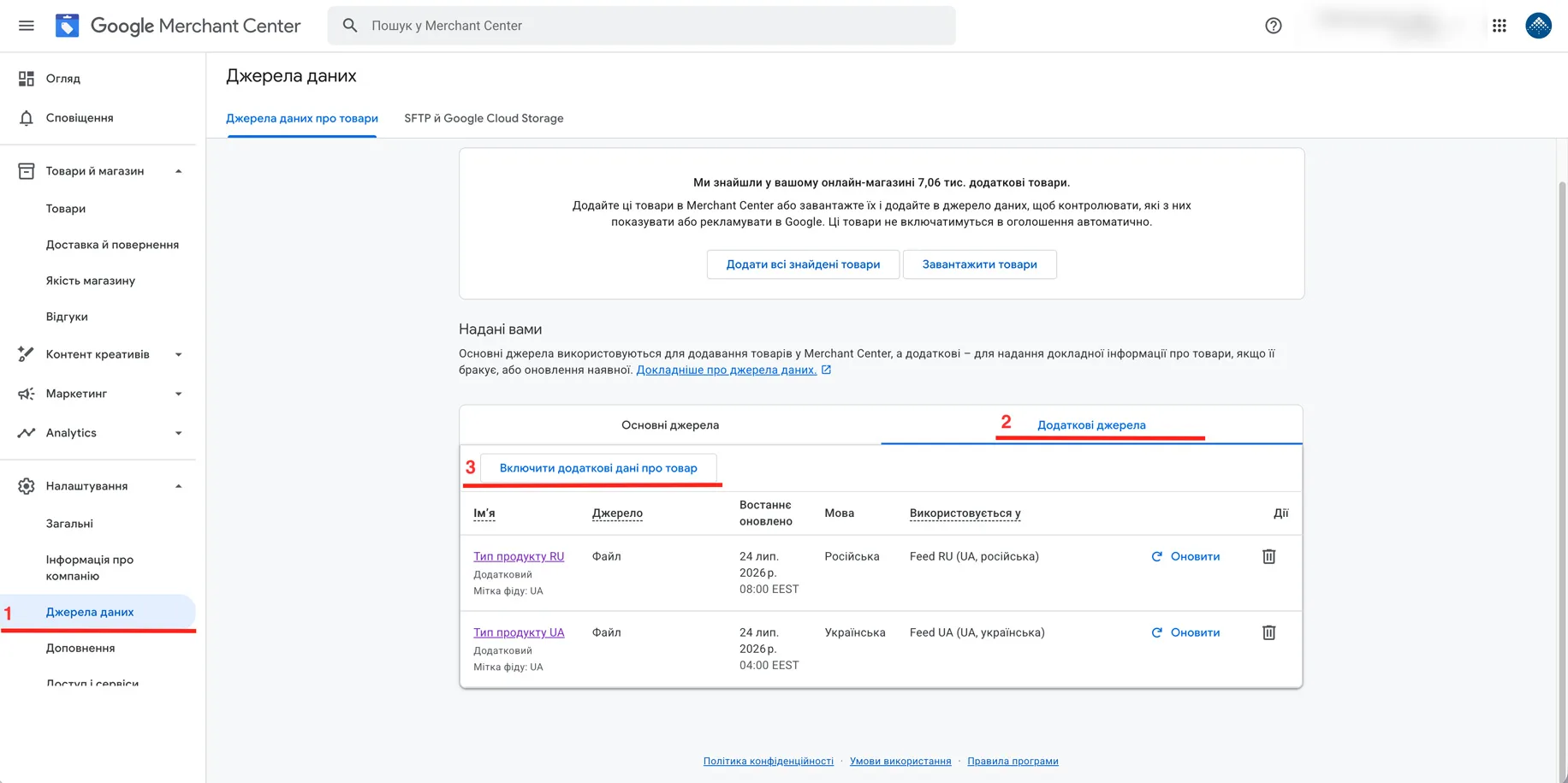Expand the Маркетинг section
Image resolution: width=1568 pixels, height=783 pixels.
(179, 394)
